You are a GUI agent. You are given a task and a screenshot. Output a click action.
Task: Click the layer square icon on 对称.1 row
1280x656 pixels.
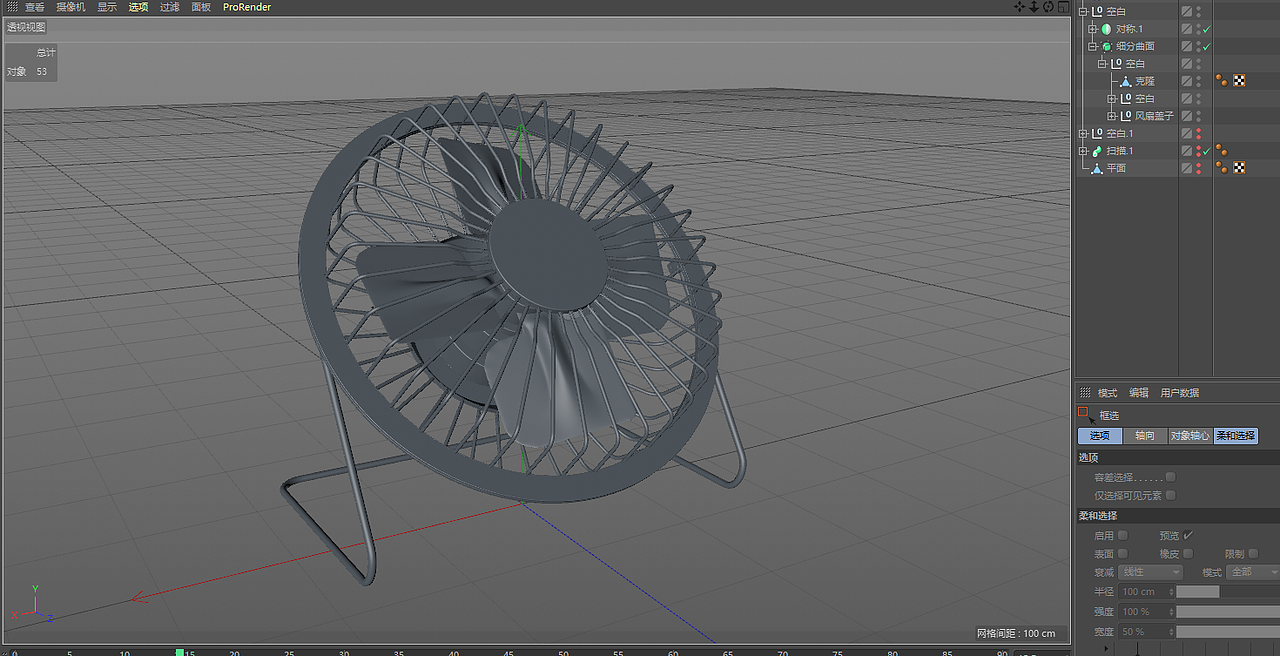[1186, 29]
